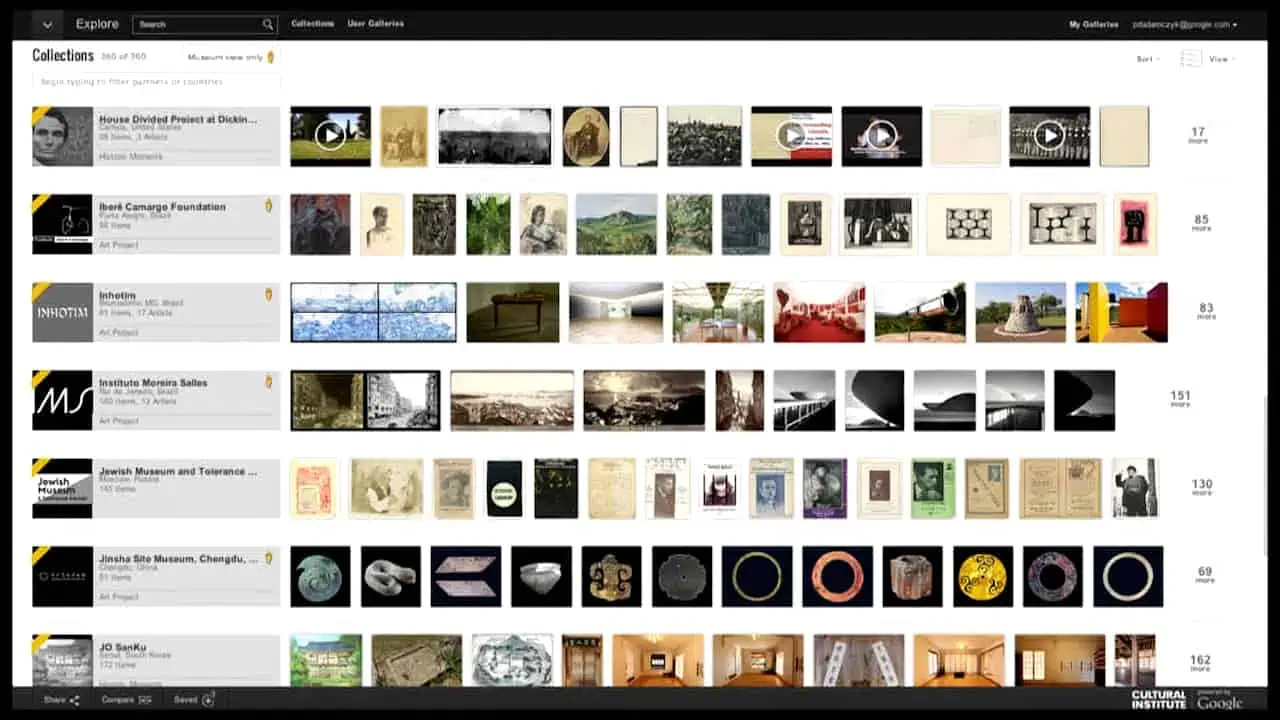Open the Iberê Camargo Foundation collection title
Image resolution: width=1280 pixels, height=720 pixels.
[x=163, y=207]
